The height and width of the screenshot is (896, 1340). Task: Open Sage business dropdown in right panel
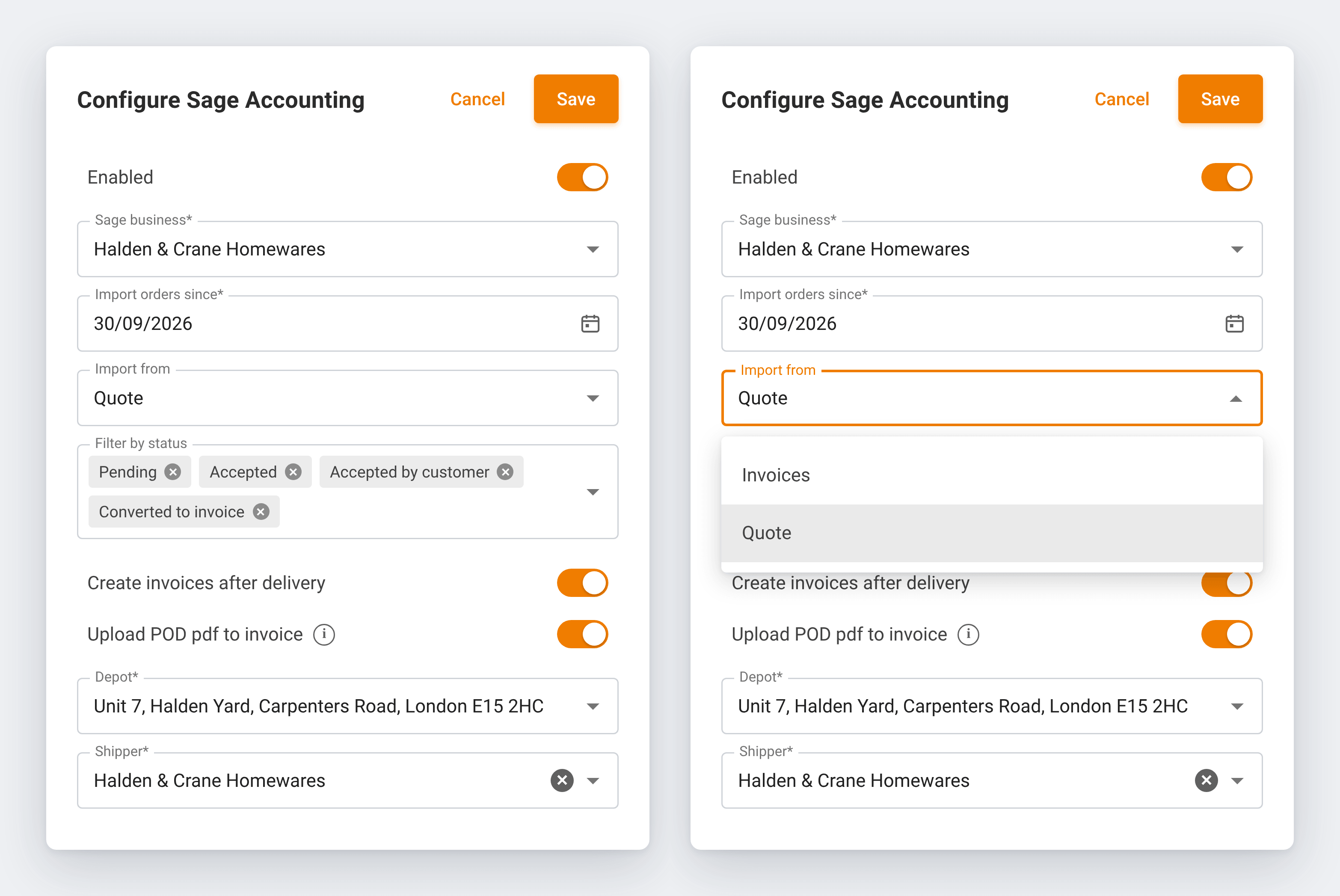(992, 249)
